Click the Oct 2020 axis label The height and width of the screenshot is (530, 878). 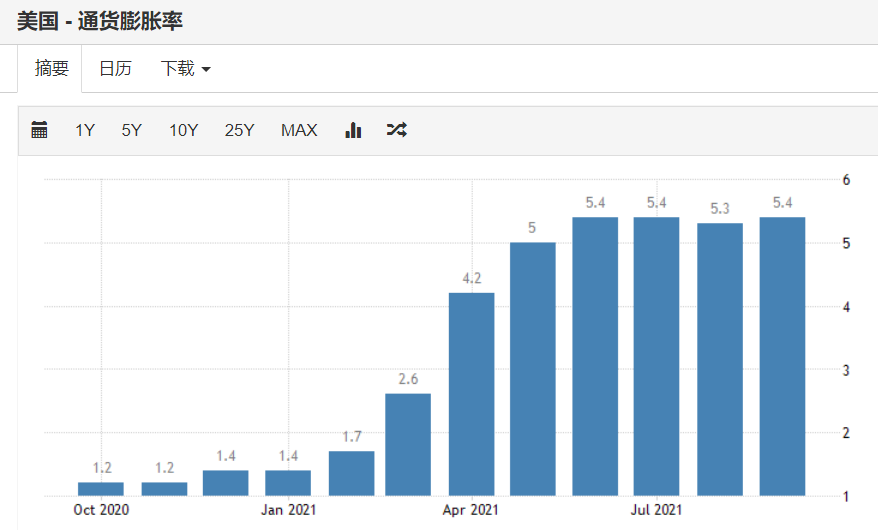101,510
